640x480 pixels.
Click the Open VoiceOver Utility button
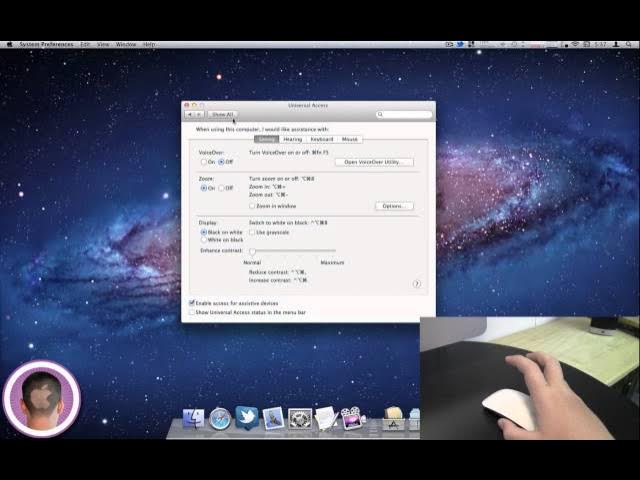tap(373, 161)
